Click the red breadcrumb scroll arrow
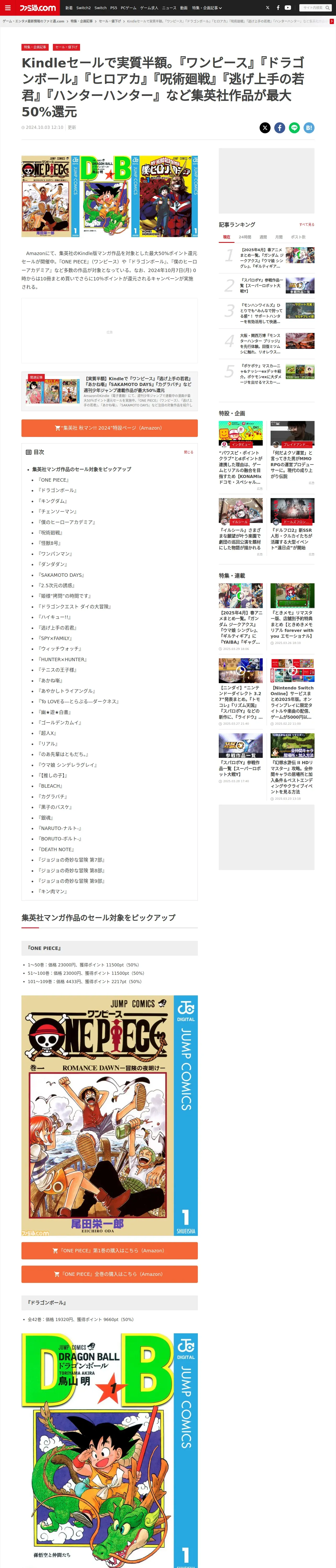 (332, 21)
